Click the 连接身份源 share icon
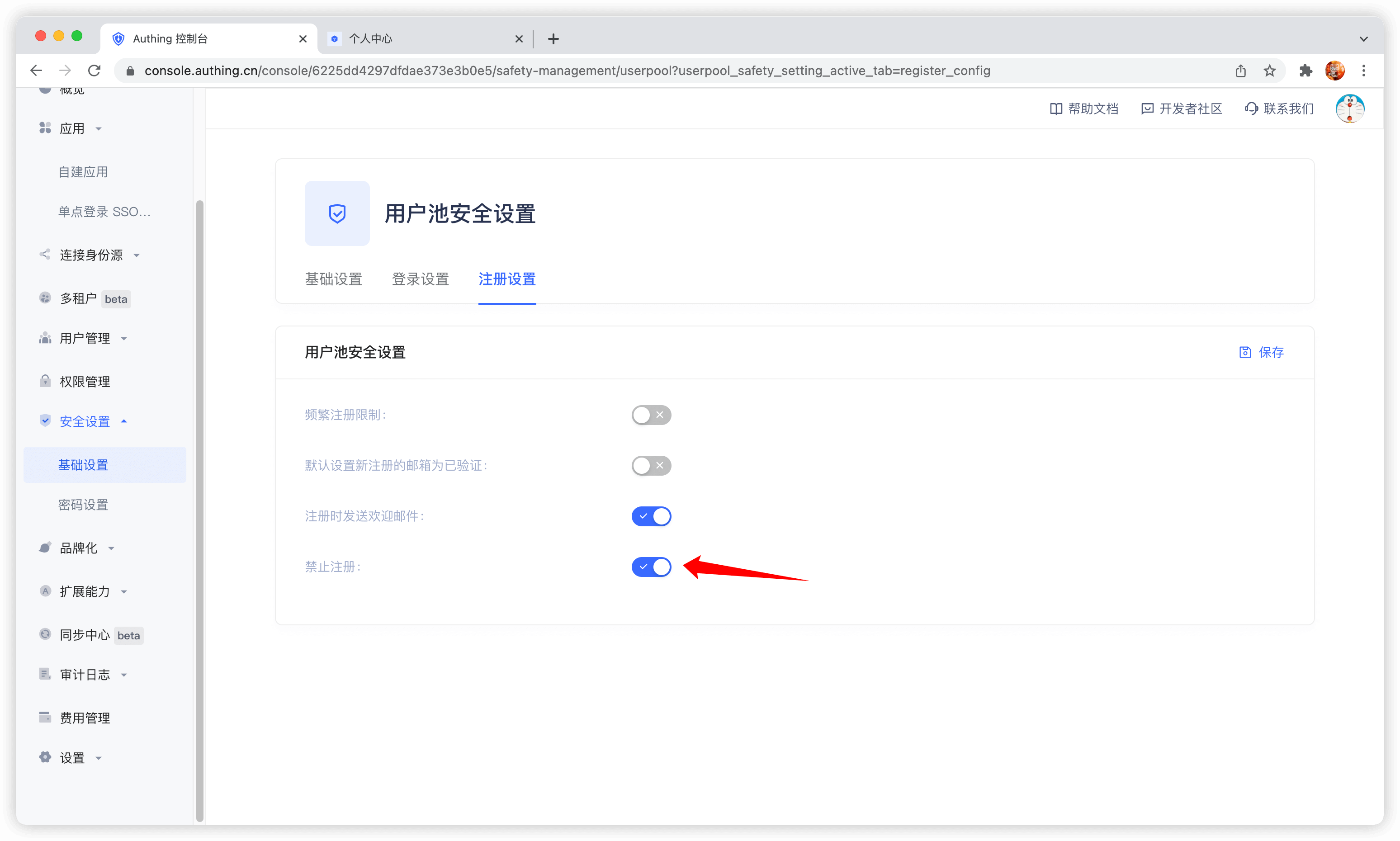 [45, 254]
